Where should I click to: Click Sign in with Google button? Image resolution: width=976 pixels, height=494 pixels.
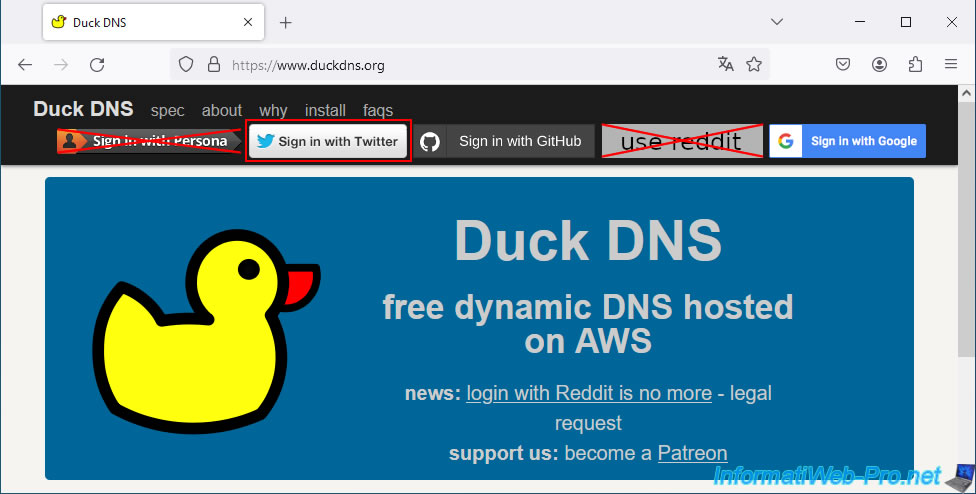[x=848, y=142]
